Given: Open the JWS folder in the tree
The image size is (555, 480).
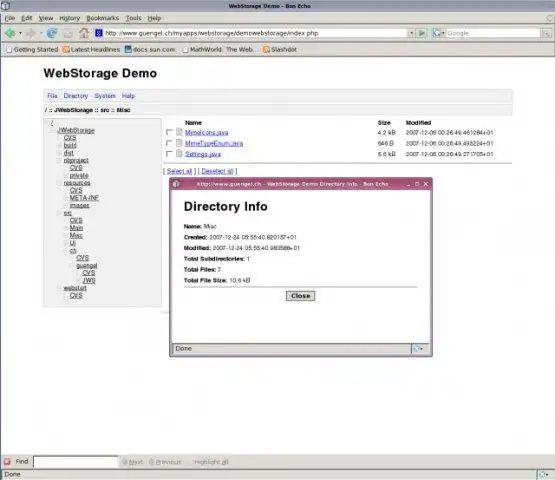Looking at the screenshot, I should tap(89, 280).
